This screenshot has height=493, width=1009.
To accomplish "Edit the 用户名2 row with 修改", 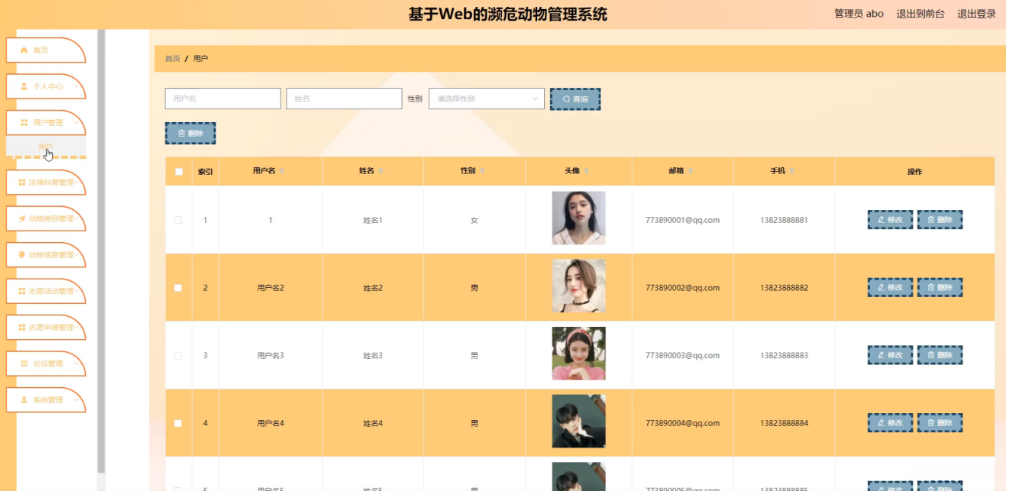I will (890, 288).
